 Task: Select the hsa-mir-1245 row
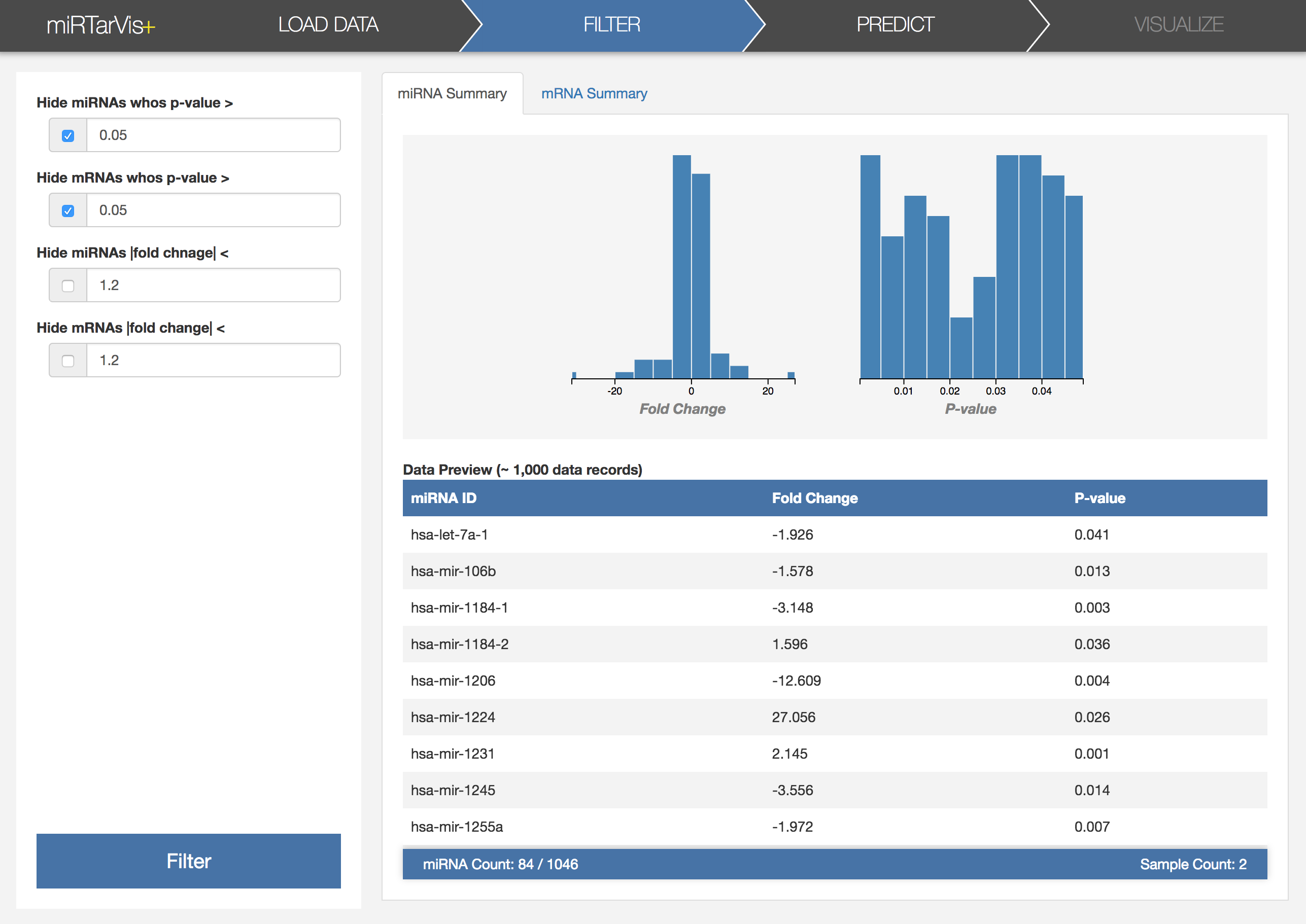[835, 790]
